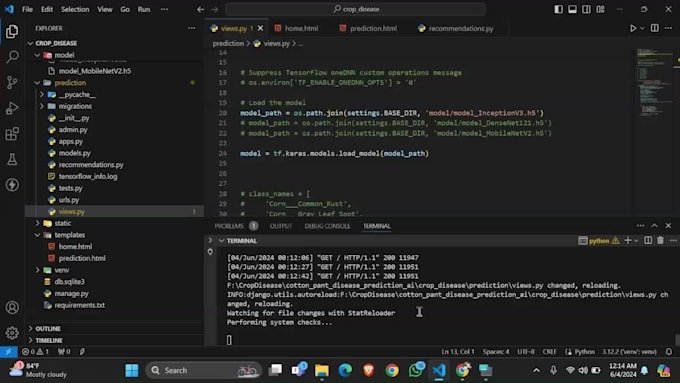Change the CRLF end of line setting
The height and width of the screenshot is (383, 680).
549,351
